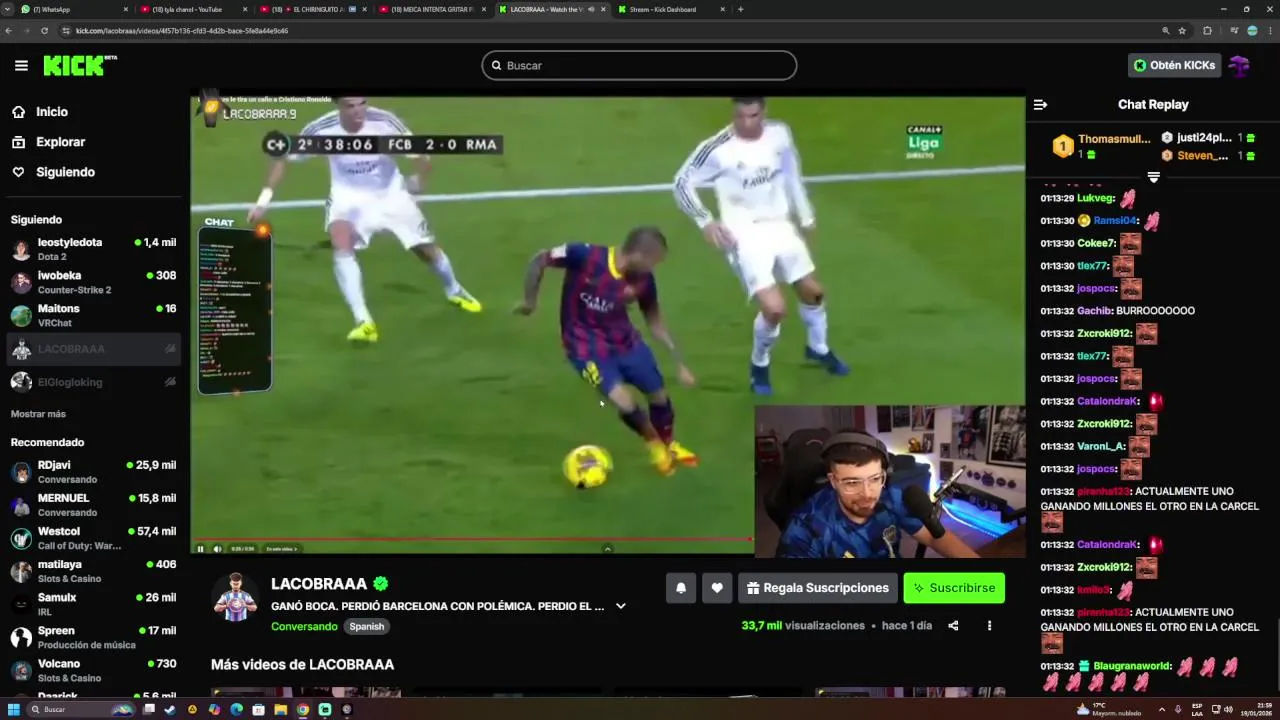Open Chrome from the taskbar
This screenshot has width=1280, height=720.
click(x=303, y=709)
